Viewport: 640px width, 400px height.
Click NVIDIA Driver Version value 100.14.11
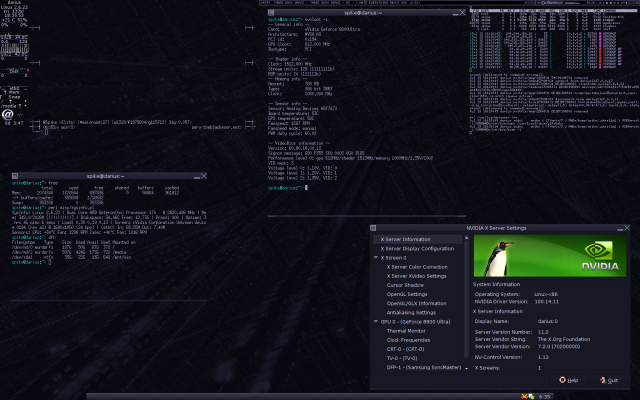[x=547, y=302]
